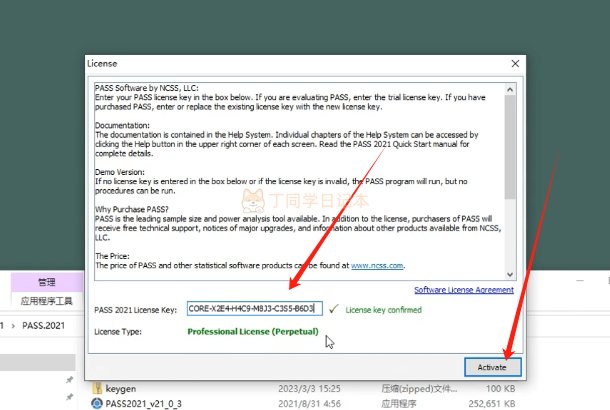Click the upper pin icon in Explorer sidebar
The image size is (610, 410).
pos(69,380)
